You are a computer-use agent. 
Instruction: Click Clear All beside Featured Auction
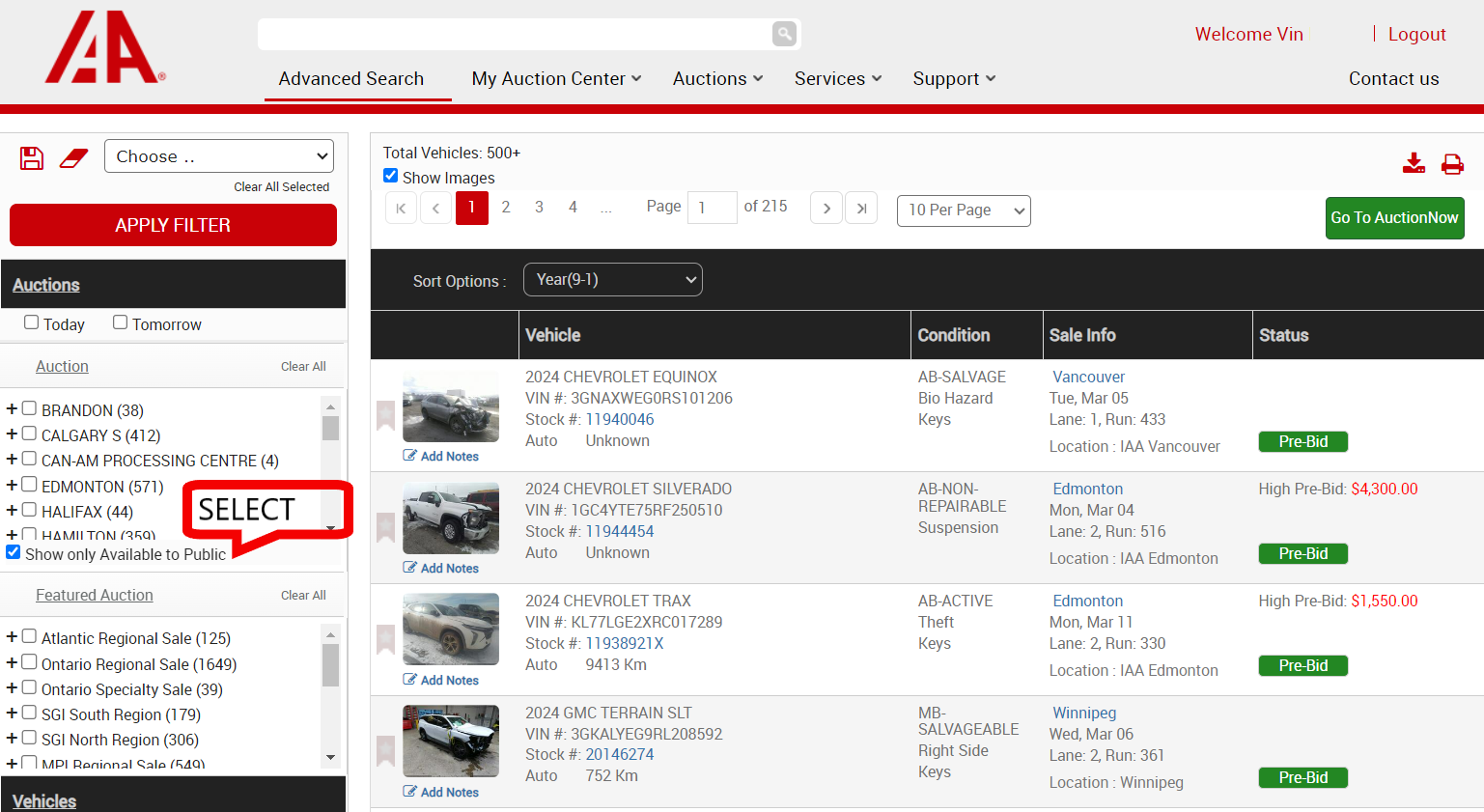[303, 596]
